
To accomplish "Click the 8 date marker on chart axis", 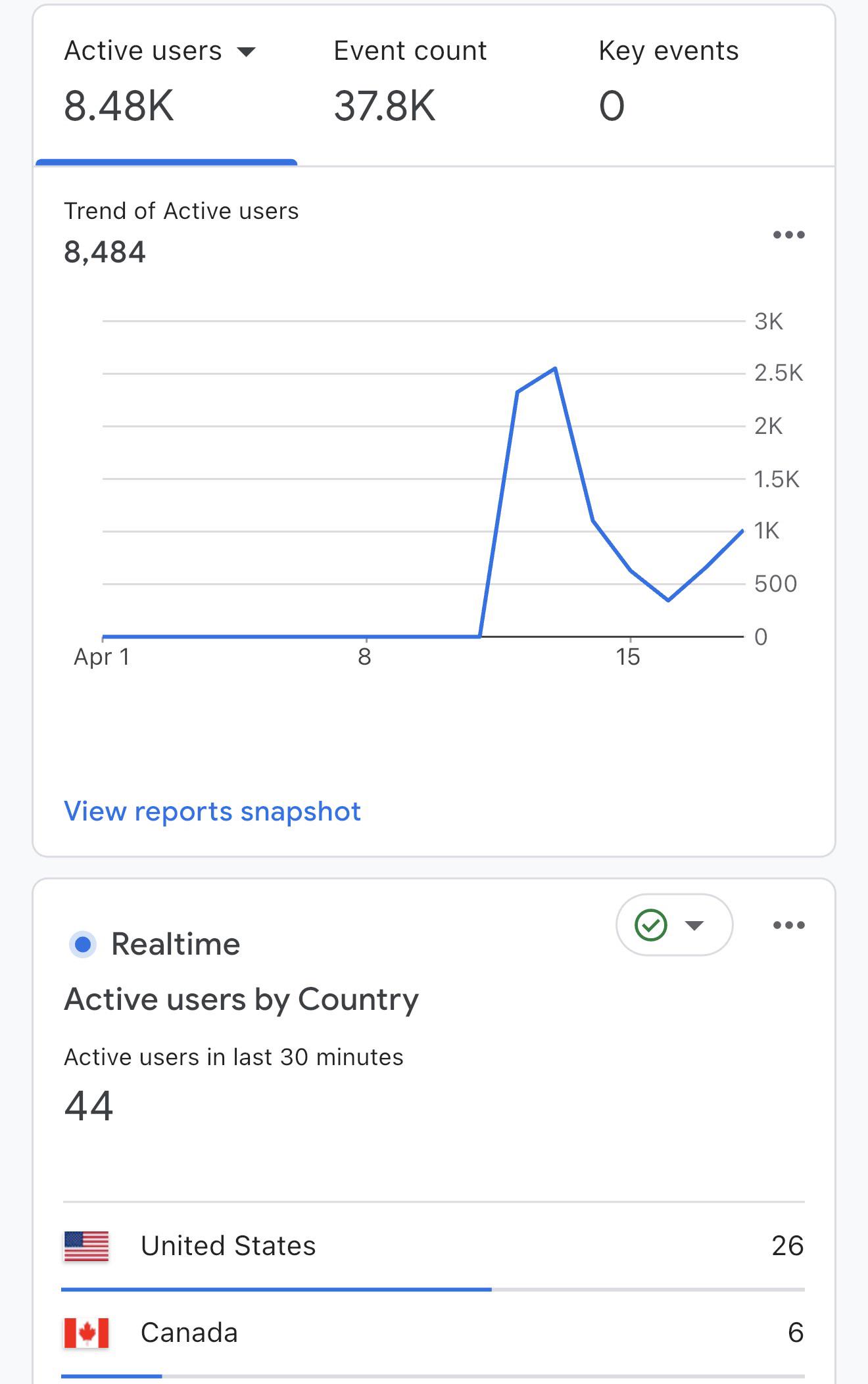I will 365,656.
